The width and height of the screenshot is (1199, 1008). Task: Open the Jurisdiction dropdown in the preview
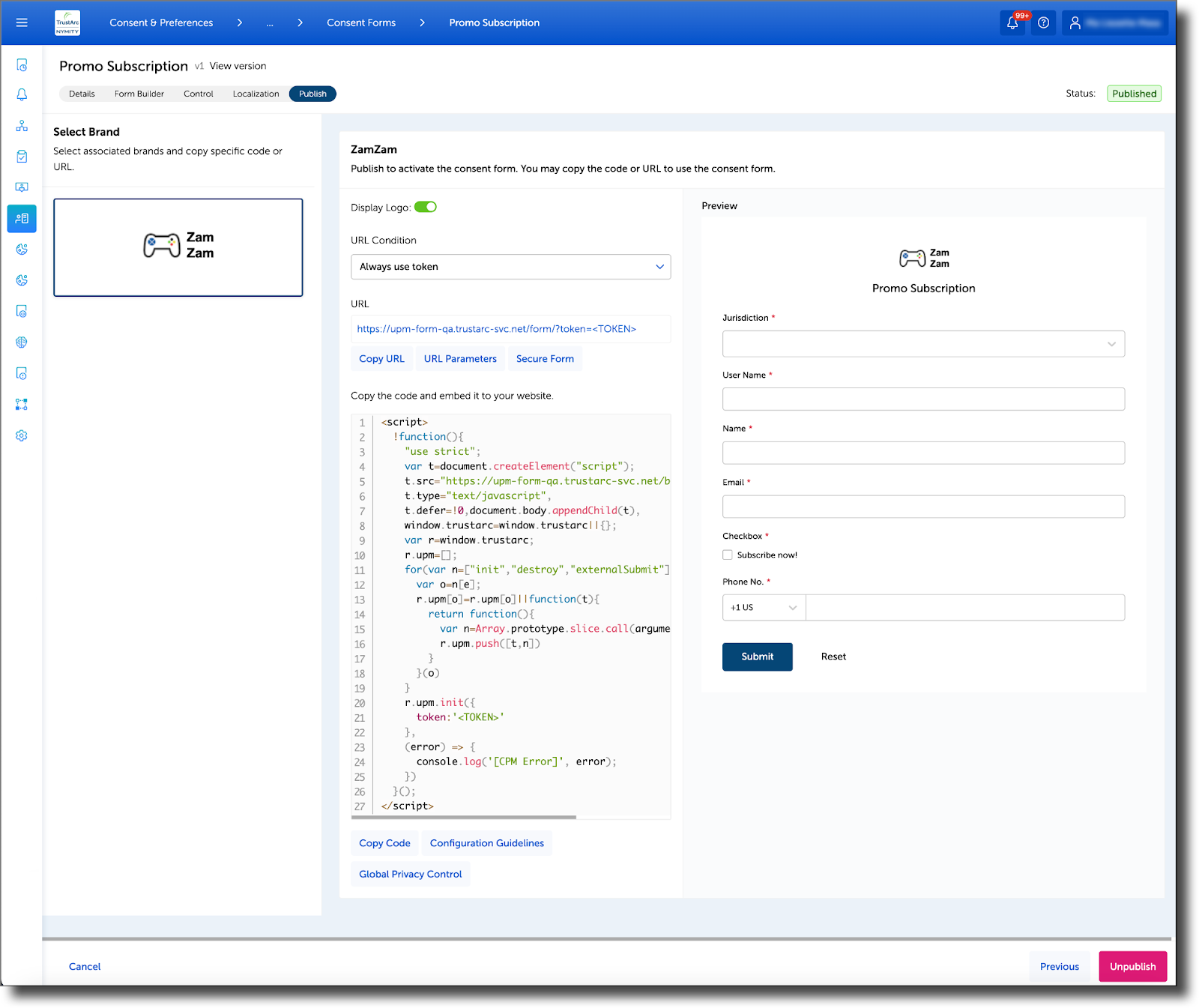[x=923, y=344]
